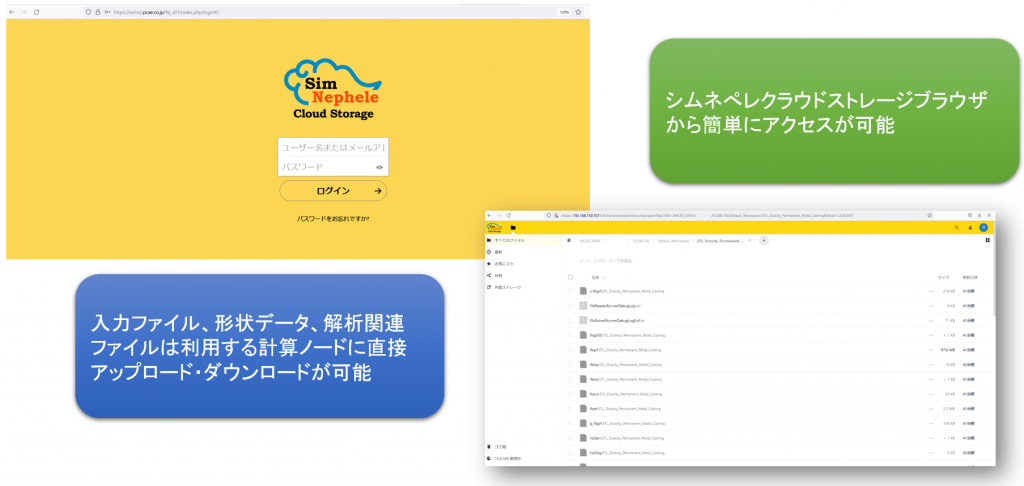The height and width of the screenshot is (486, 1024).
Task: Open the user avatar menu in header
Action: click(984, 227)
